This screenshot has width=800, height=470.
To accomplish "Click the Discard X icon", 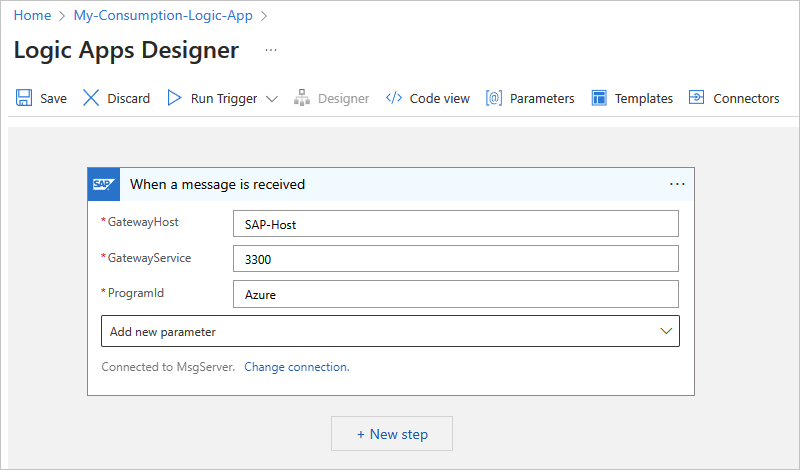I will pyautogui.click(x=92, y=98).
